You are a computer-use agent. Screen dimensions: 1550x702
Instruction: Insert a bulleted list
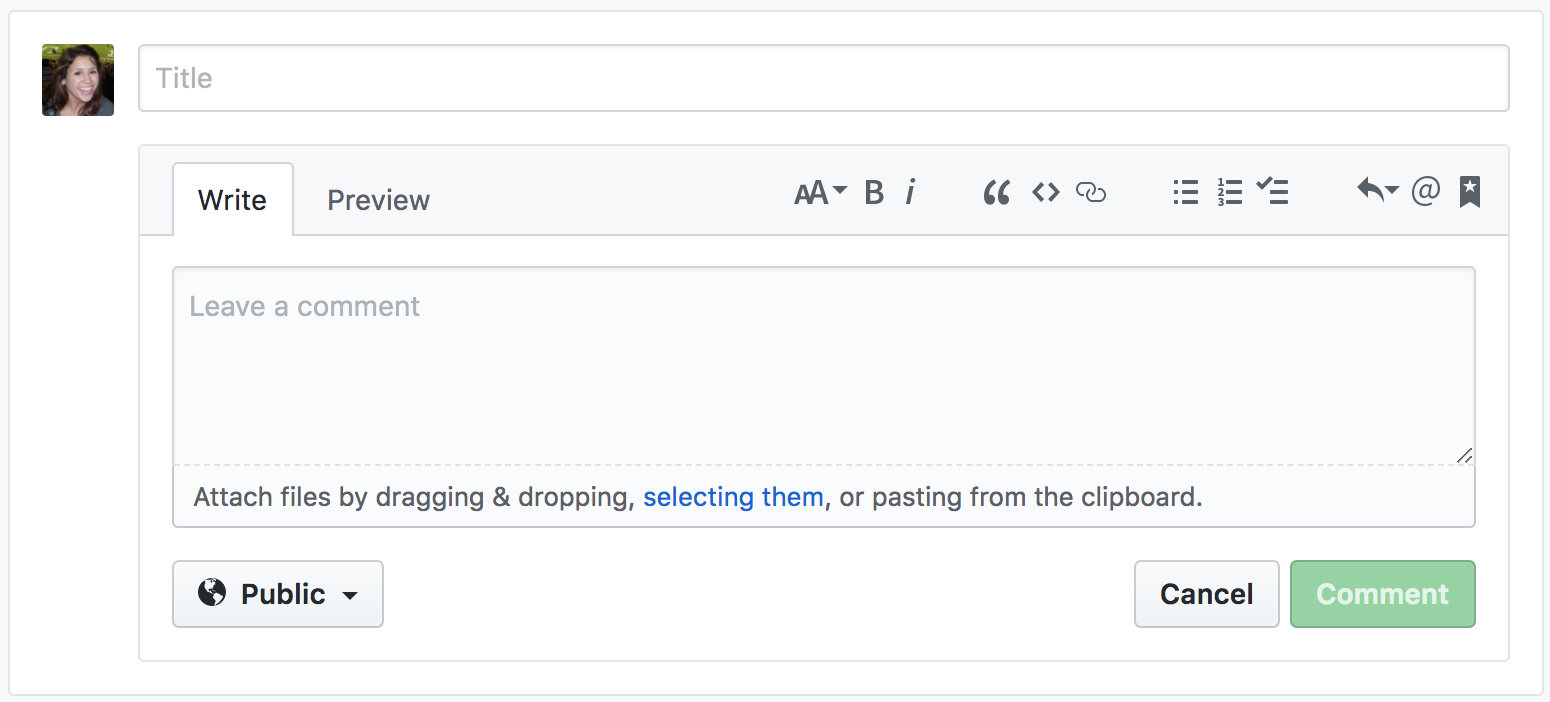click(1186, 192)
